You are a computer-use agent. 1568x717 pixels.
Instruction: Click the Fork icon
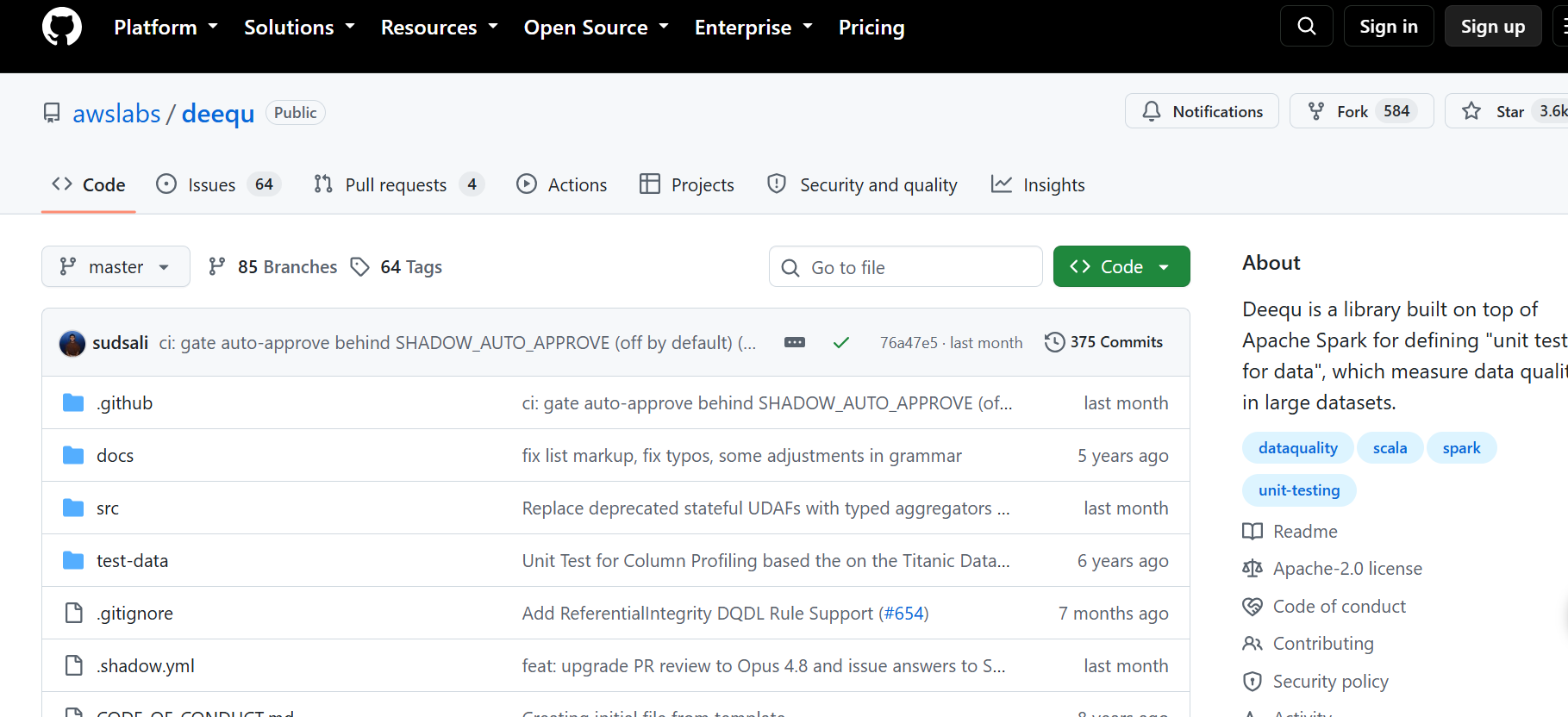(1316, 111)
